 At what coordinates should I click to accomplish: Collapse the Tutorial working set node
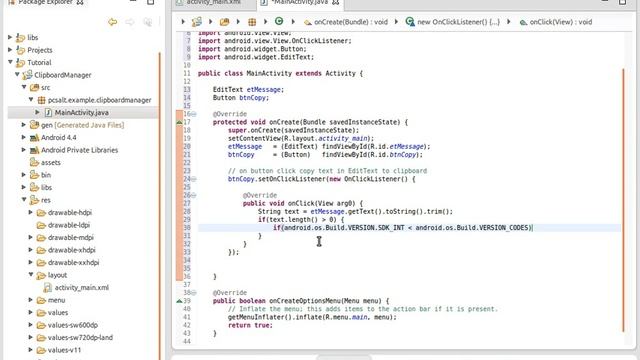click(10, 62)
